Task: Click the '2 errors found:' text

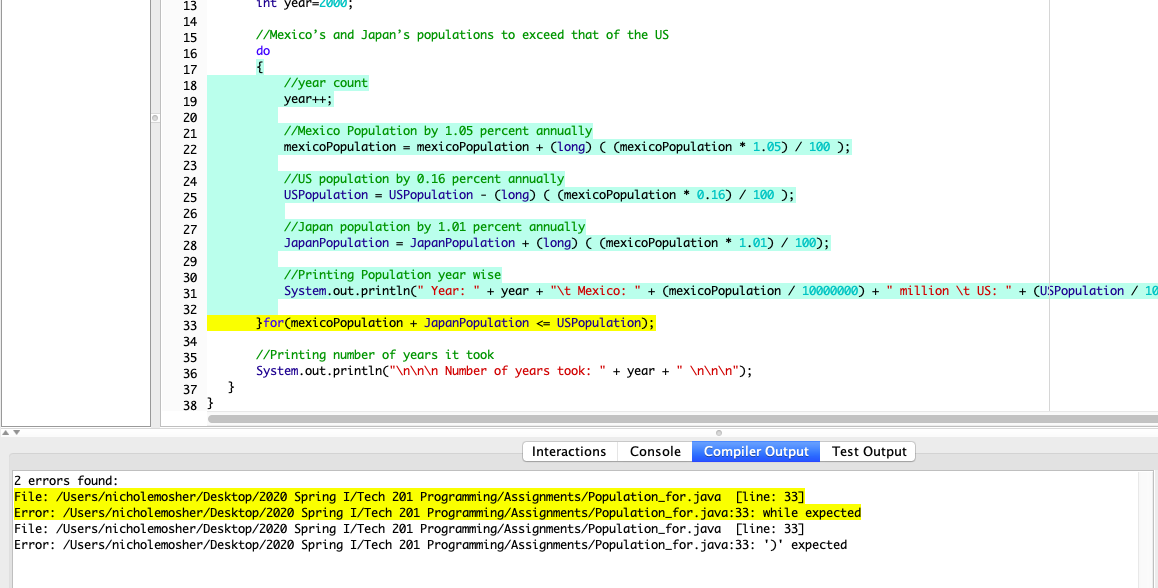Action: click(66, 480)
